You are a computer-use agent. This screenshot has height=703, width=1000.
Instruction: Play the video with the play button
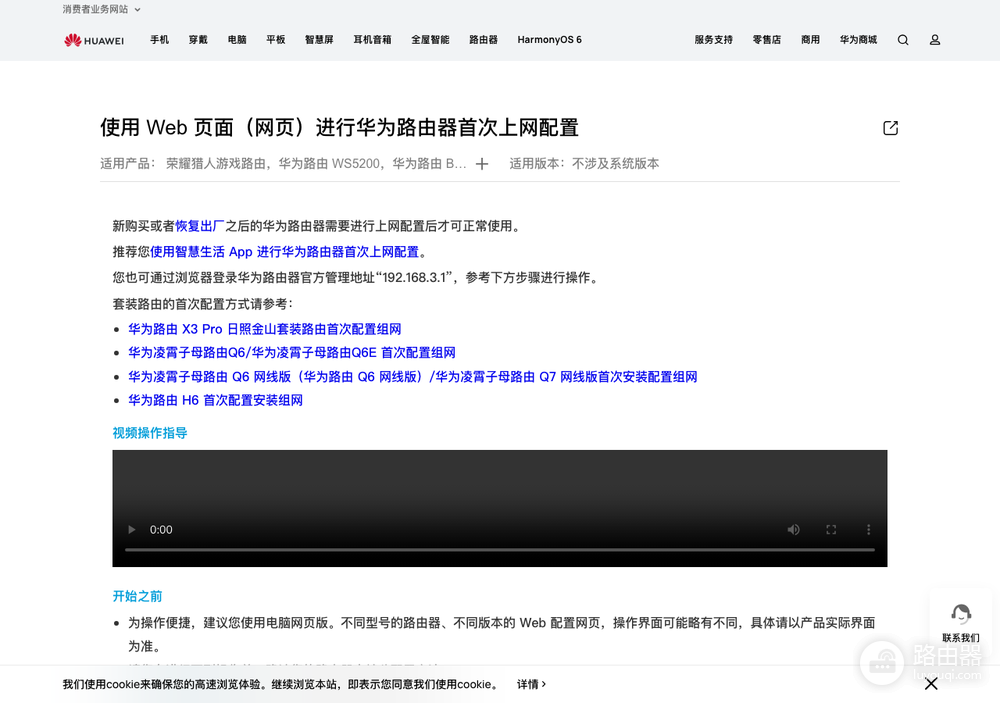tap(131, 529)
